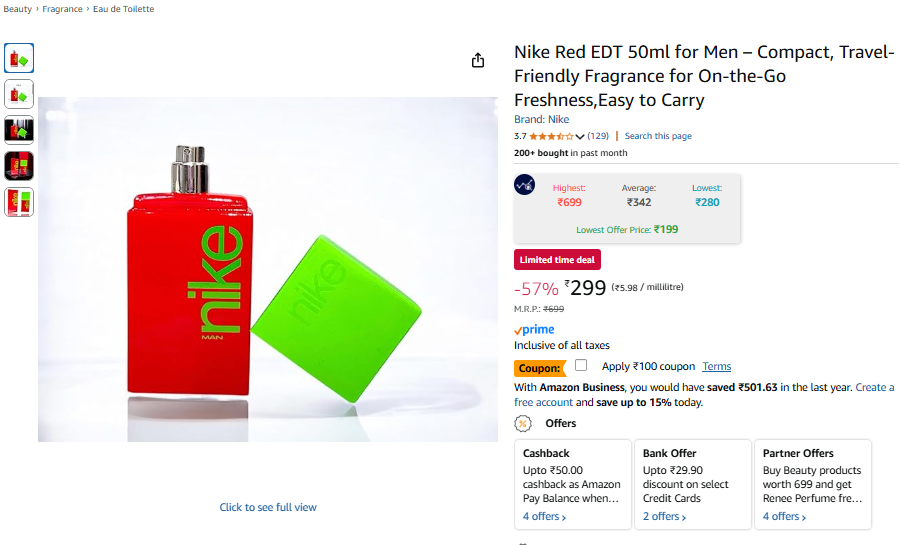Select the second product thumbnail
This screenshot has width=900, height=545.
coord(19,94)
